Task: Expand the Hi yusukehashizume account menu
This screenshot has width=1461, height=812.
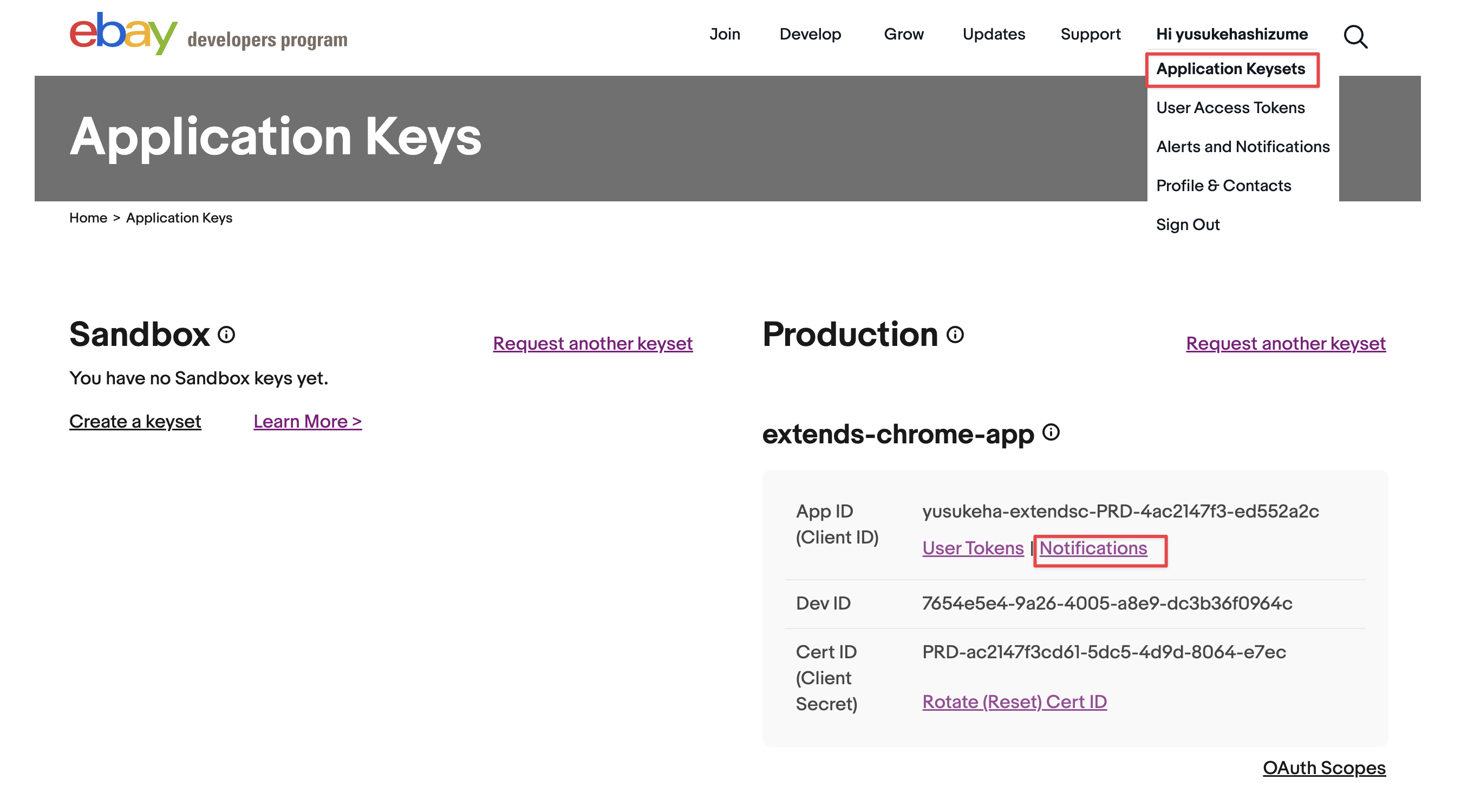Action: tap(1231, 34)
